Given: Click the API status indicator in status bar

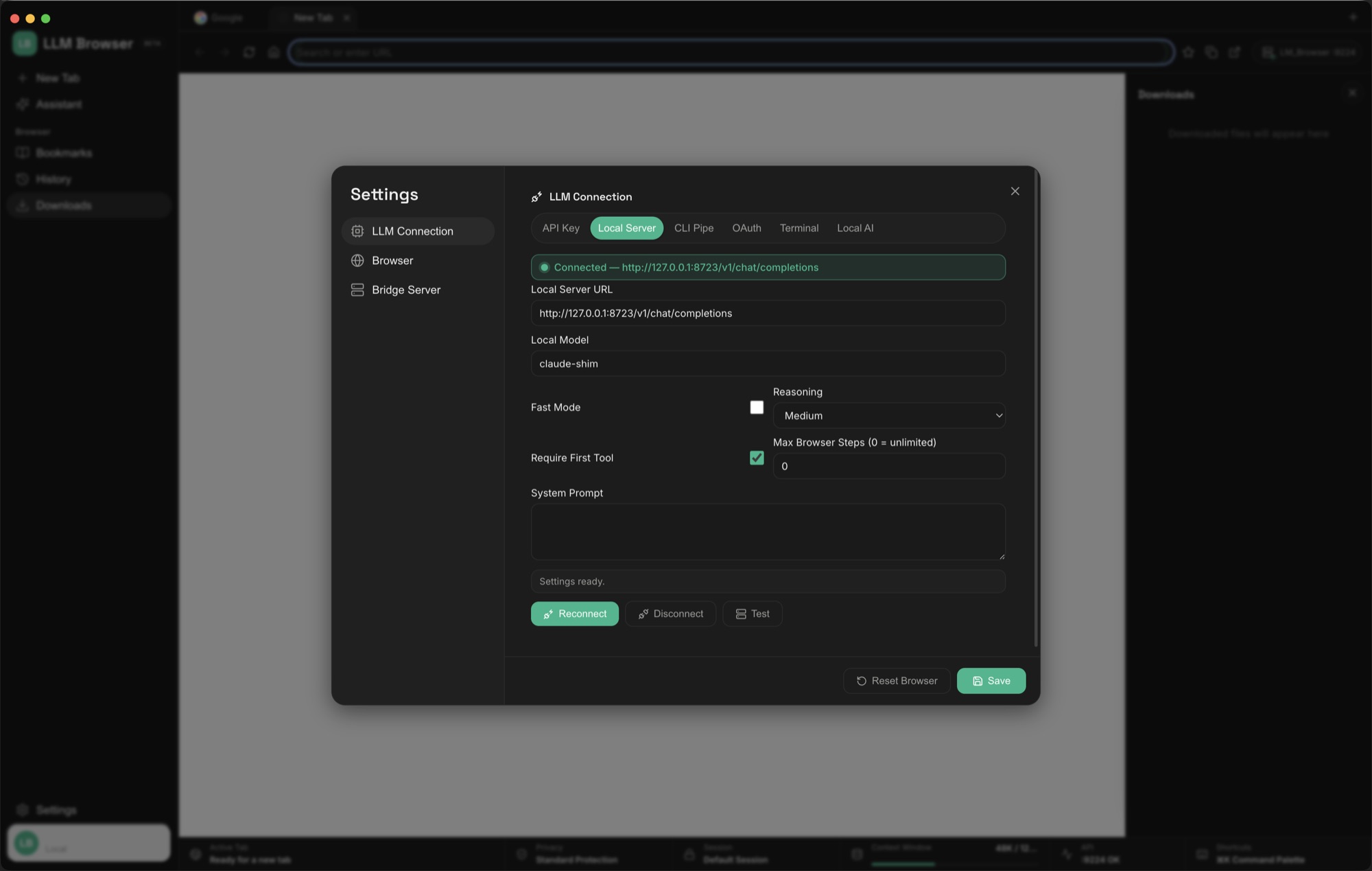Looking at the screenshot, I should point(1093,854).
